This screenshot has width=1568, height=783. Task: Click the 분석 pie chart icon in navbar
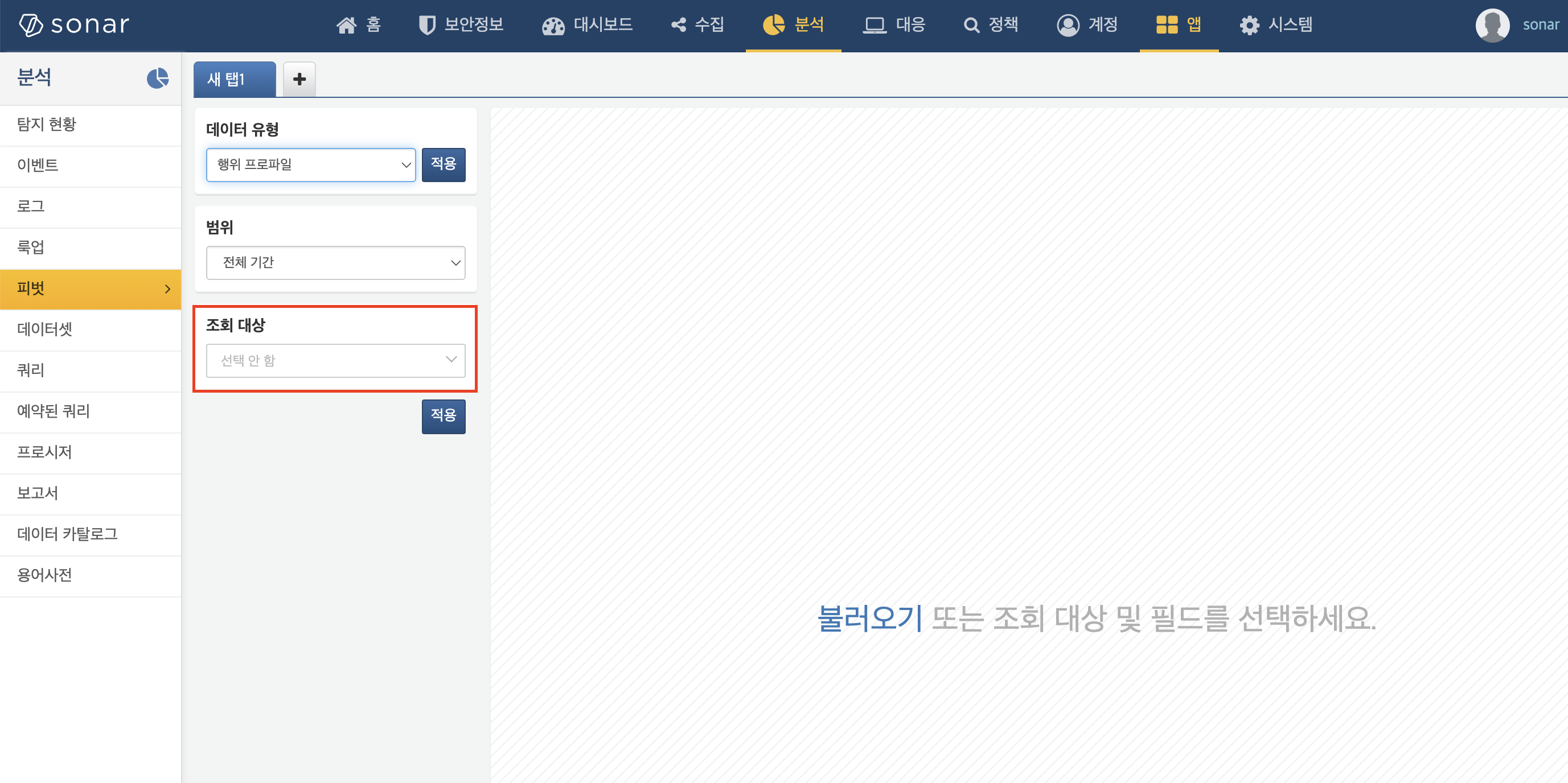(774, 25)
